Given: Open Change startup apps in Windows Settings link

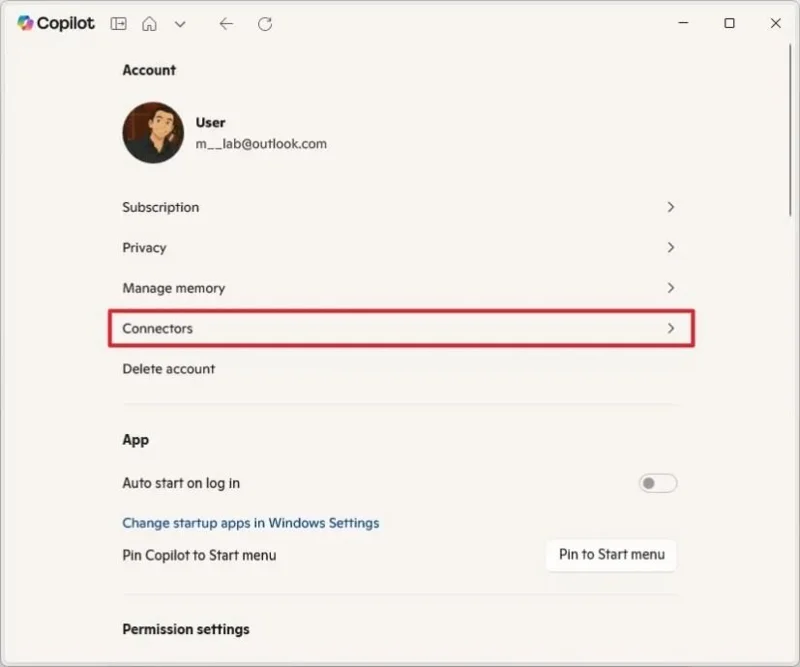Looking at the screenshot, I should click(x=251, y=523).
